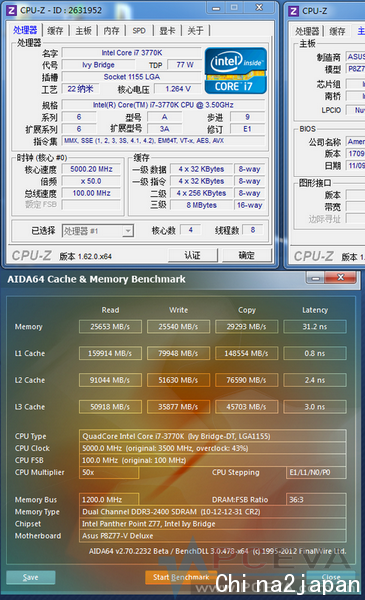This screenshot has height=600, width=365.
Task: Click the second CPU-Z window's Z icon
Action: click(x=293, y=11)
